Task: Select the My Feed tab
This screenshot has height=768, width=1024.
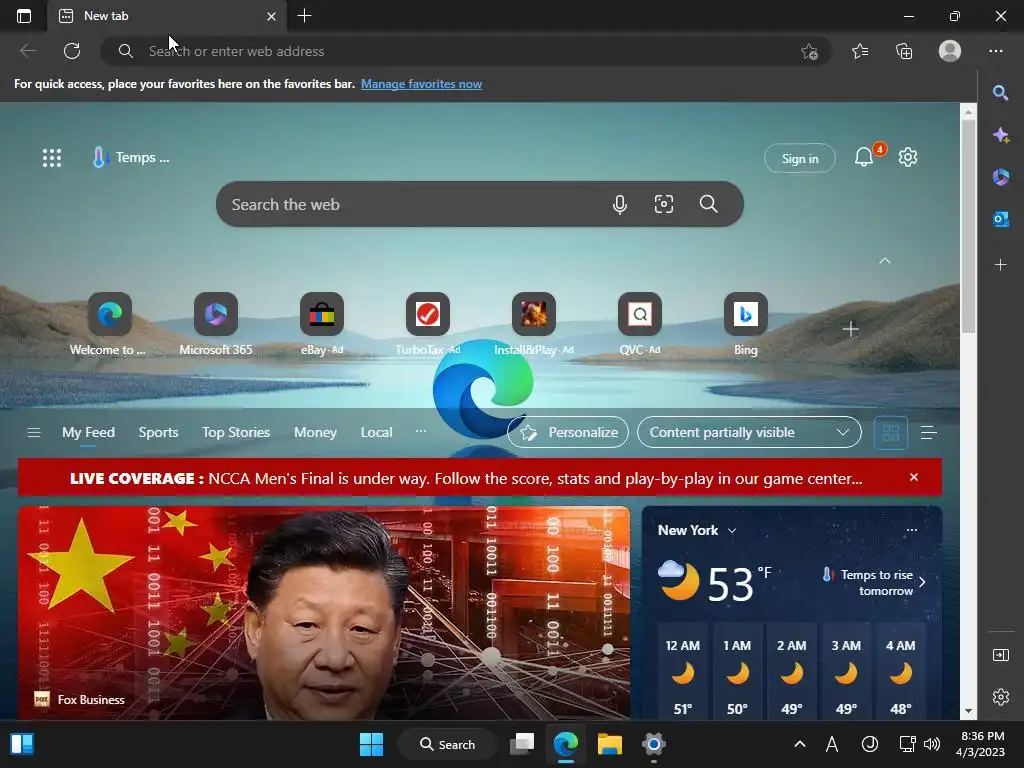Action: point(88,432)
